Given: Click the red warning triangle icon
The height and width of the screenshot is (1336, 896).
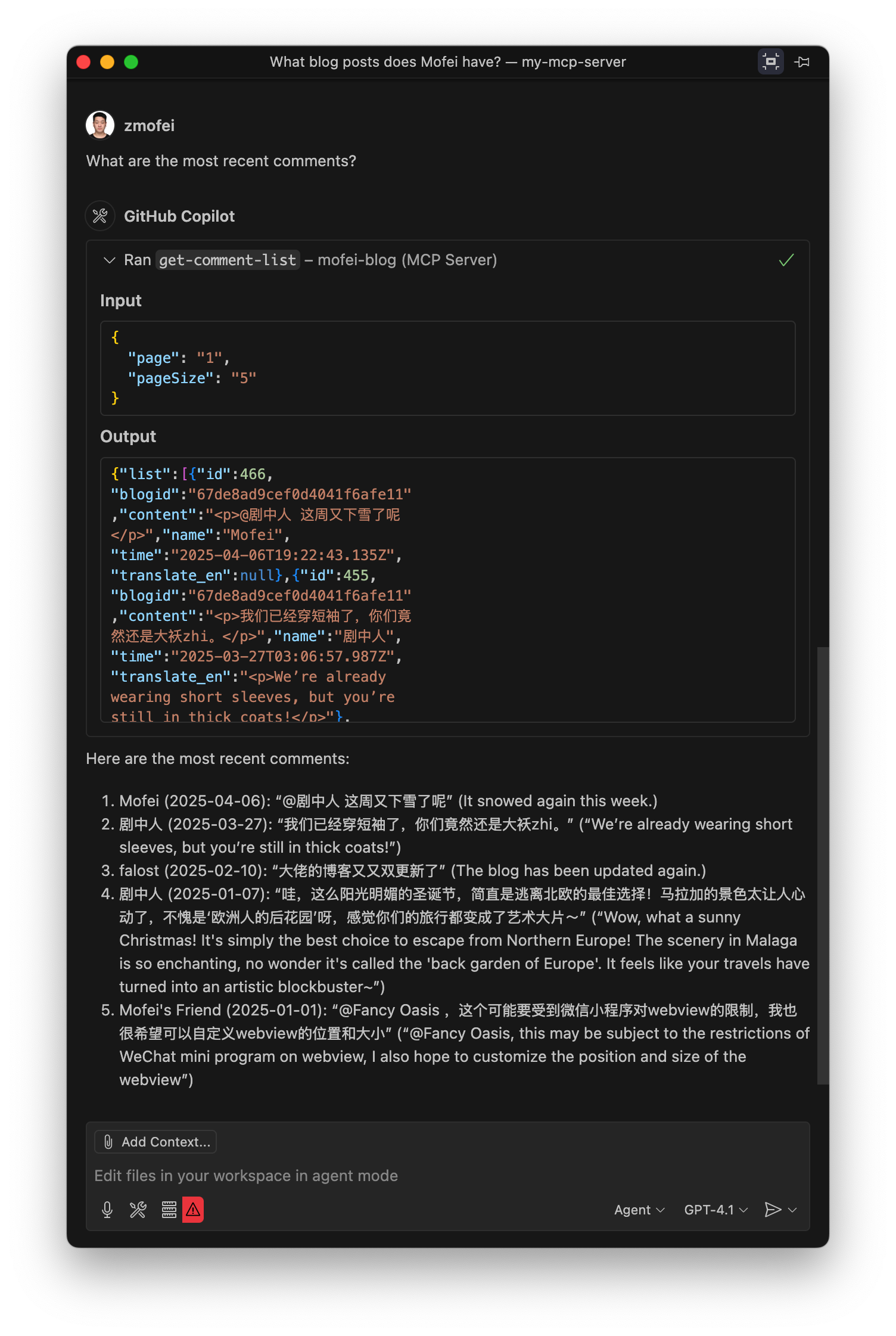Looking at the screenshot, I should click(193, 1210).
